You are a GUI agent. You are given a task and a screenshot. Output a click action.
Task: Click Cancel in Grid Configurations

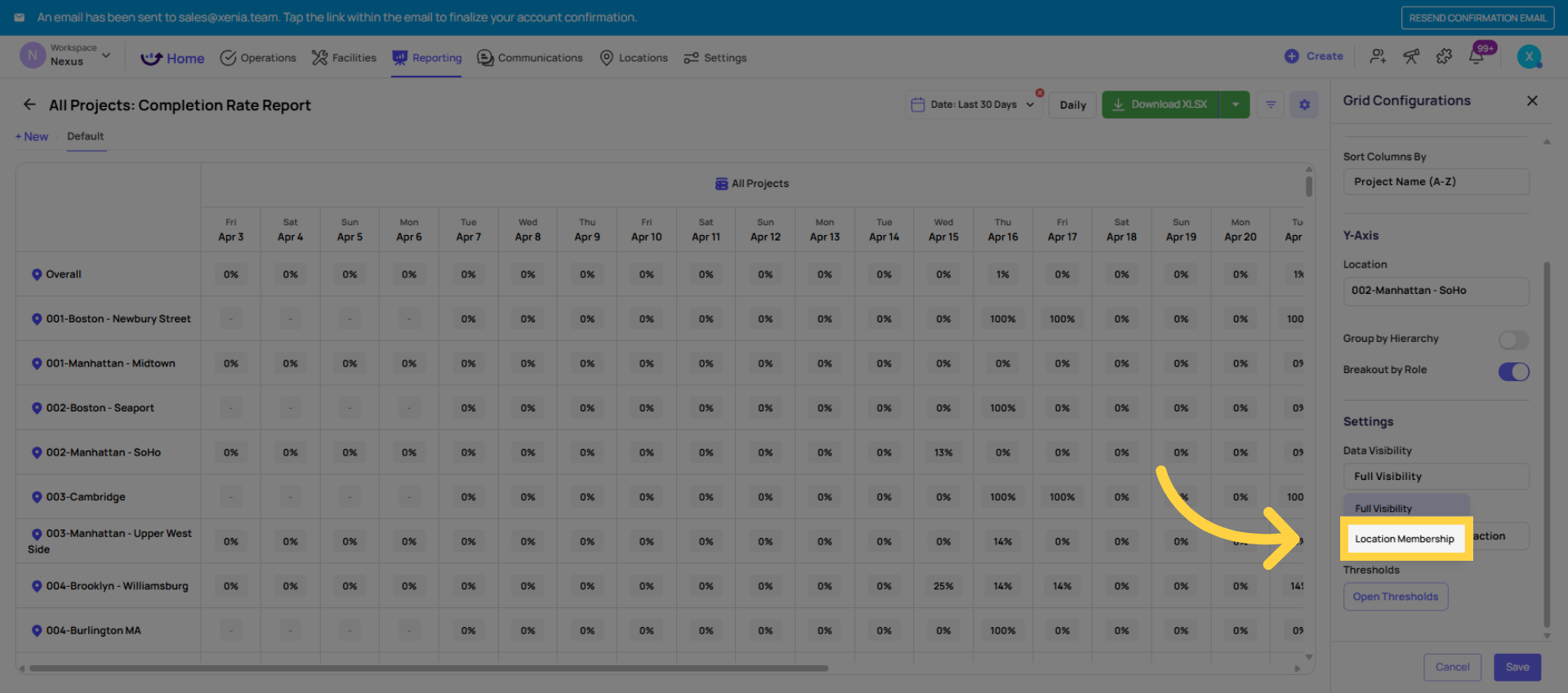tap(1452, 667)
